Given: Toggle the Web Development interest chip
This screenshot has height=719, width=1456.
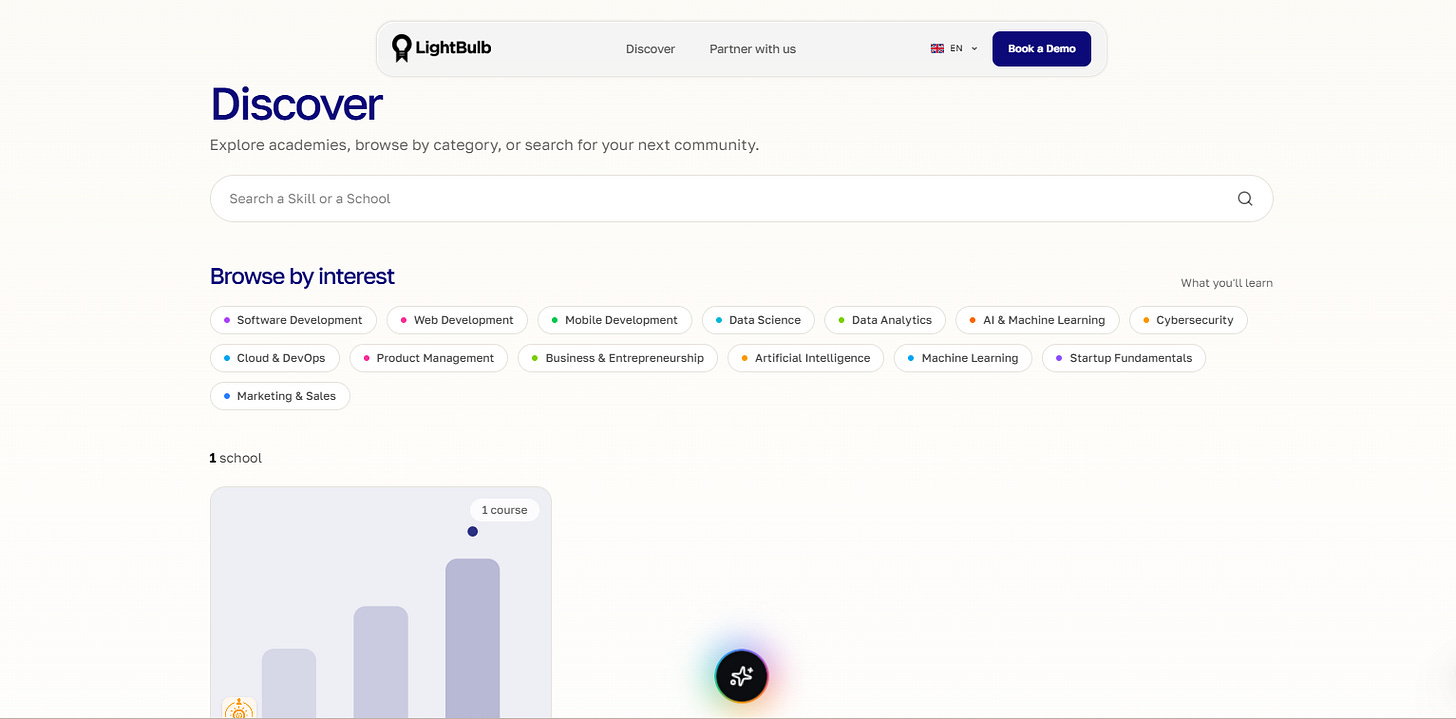Looking at the screenshot, I should pos(457,320).
